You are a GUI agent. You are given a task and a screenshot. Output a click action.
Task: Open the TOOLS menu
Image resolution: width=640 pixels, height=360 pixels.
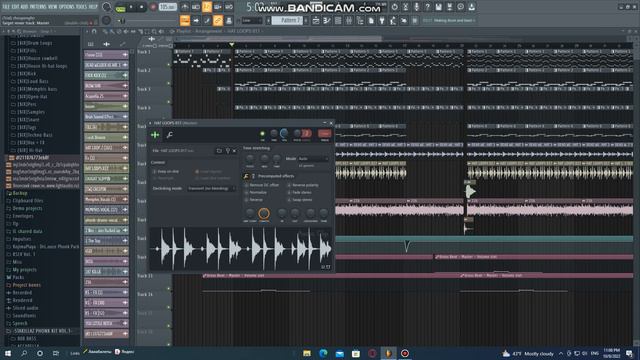81,7
